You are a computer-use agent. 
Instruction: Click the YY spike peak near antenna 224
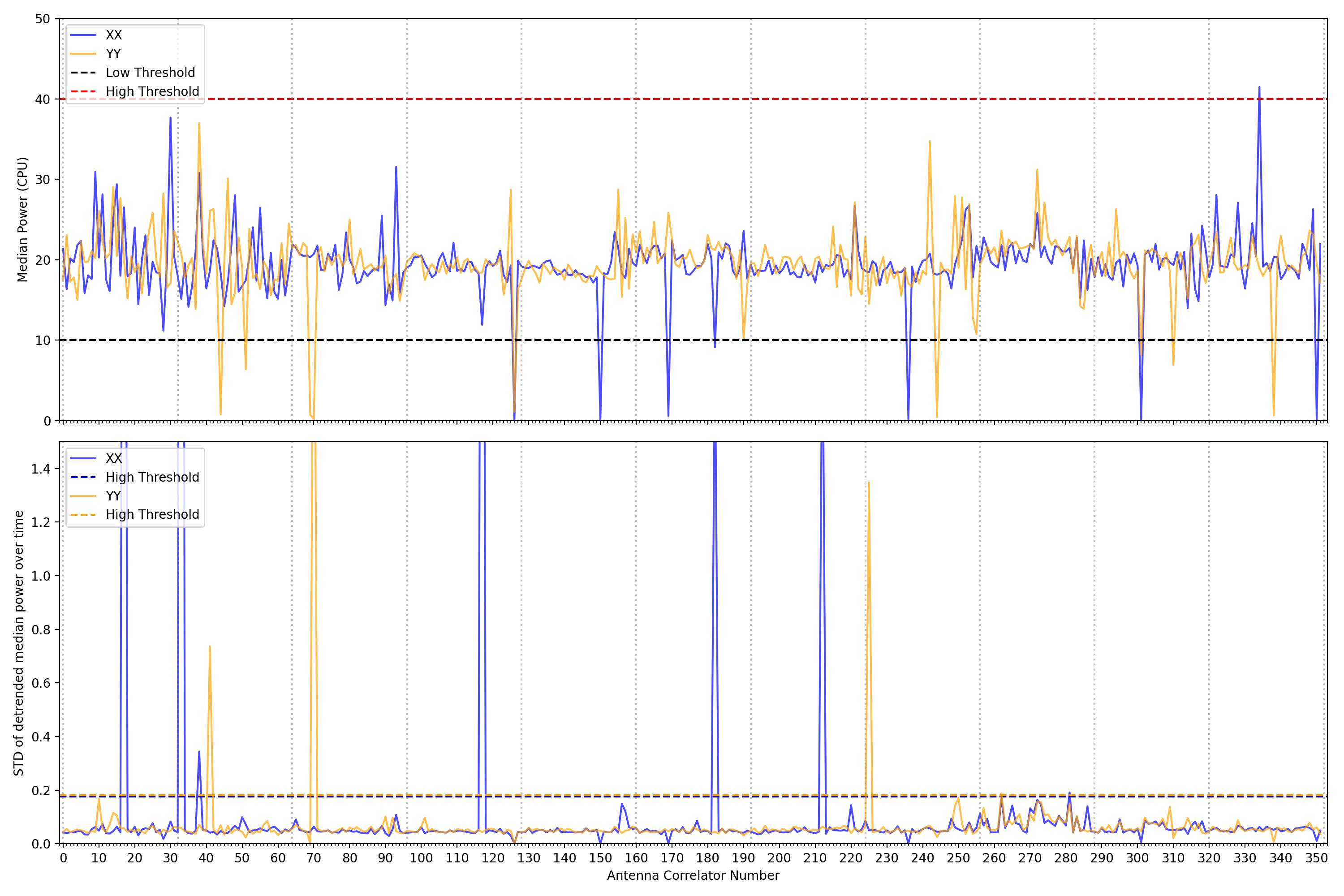tap(869, 483)
